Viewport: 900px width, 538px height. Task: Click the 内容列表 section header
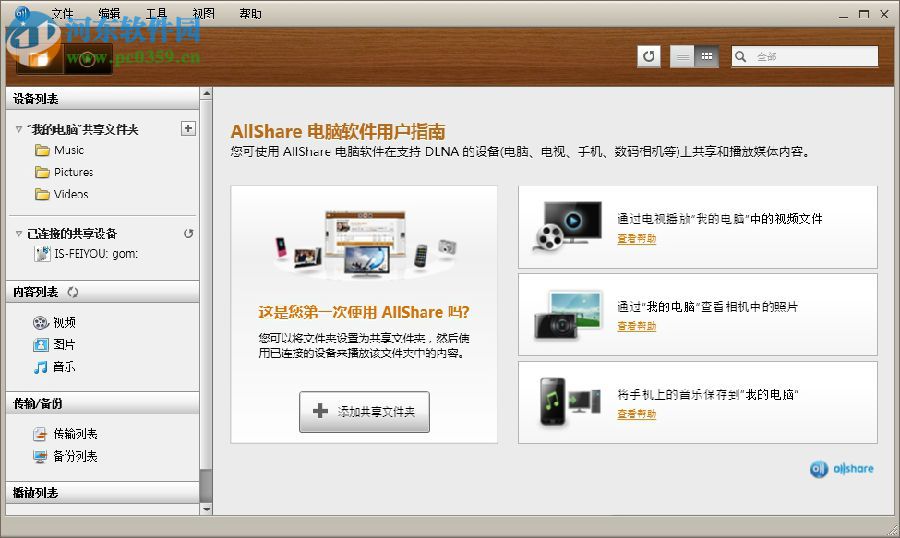(x=102, y=292)
